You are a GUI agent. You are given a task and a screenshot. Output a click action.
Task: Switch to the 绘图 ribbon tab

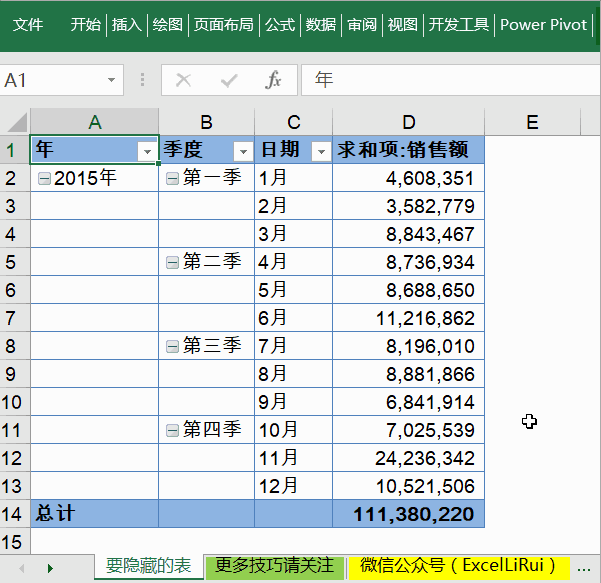(x=167, y=25)
